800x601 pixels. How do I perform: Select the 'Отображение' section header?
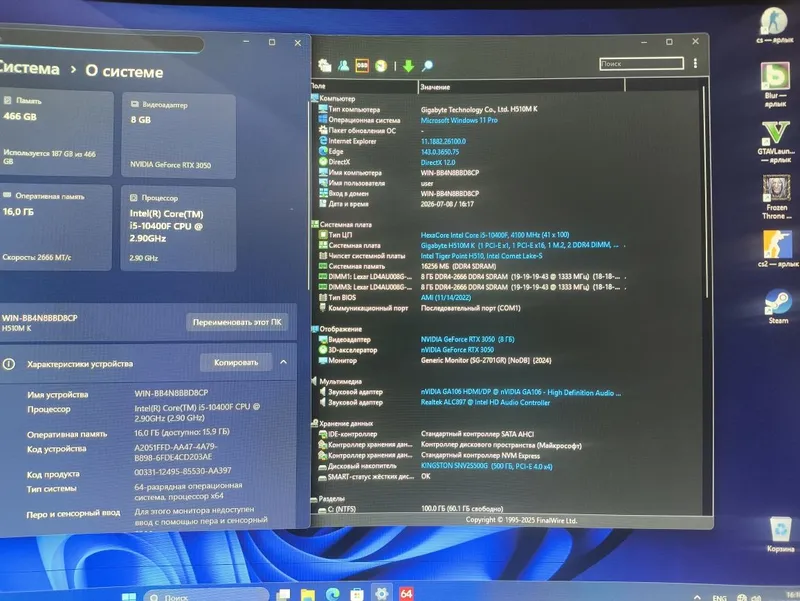point(336,329)
